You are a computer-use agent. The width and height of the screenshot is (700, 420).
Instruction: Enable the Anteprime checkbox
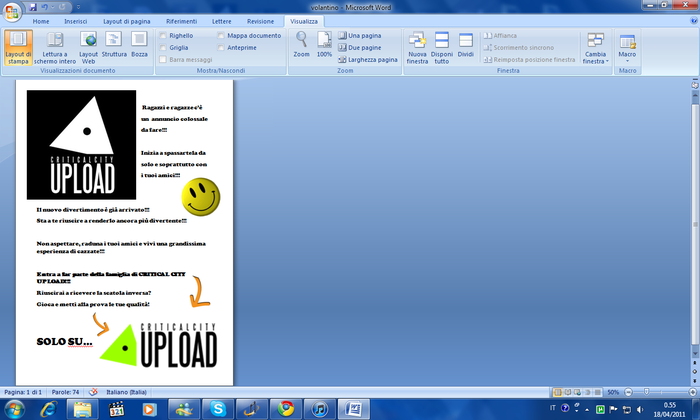click(x=237, y=47)
